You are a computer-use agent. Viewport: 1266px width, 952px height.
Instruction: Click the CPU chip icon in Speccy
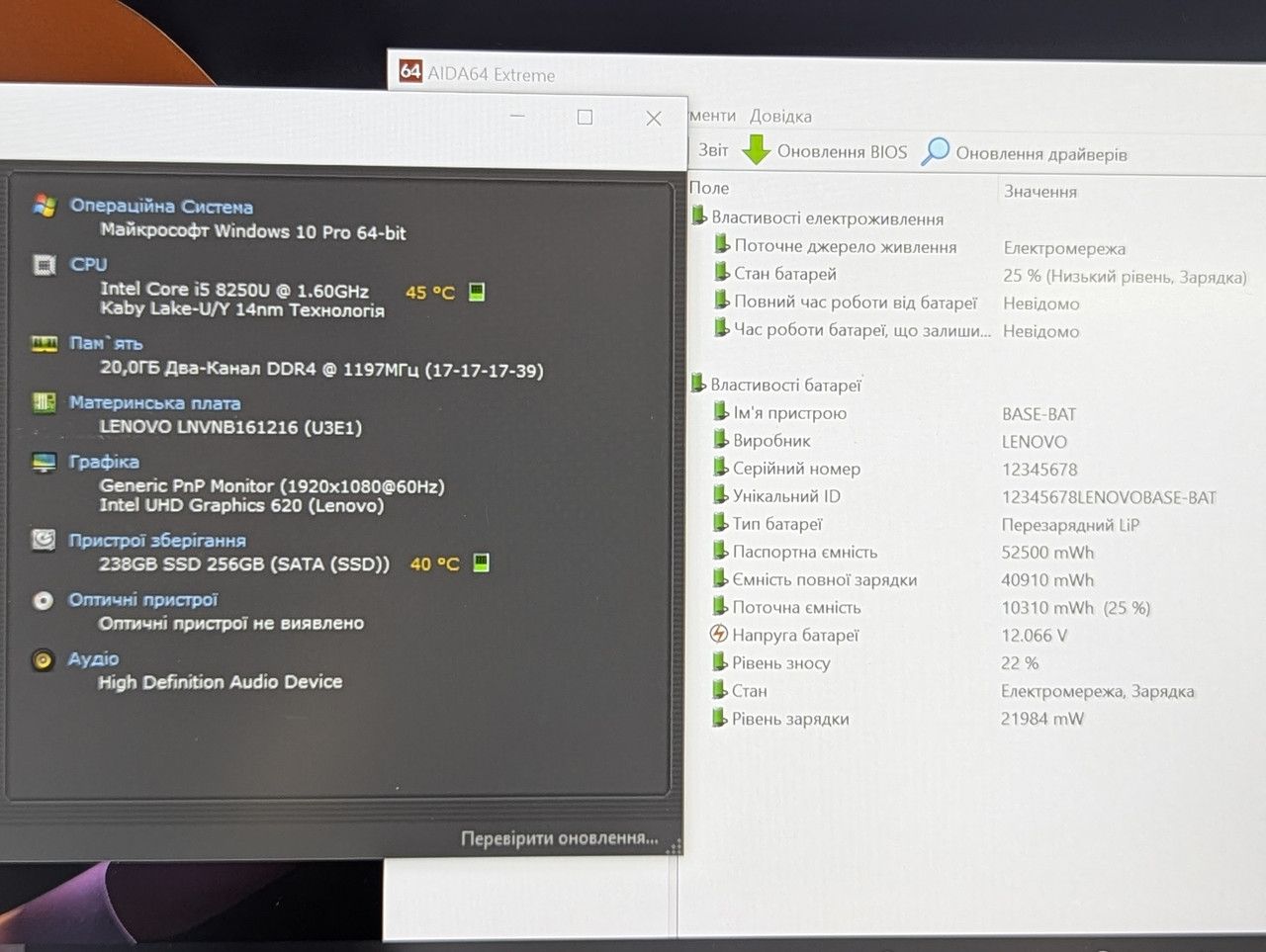(x=44, y=265)
